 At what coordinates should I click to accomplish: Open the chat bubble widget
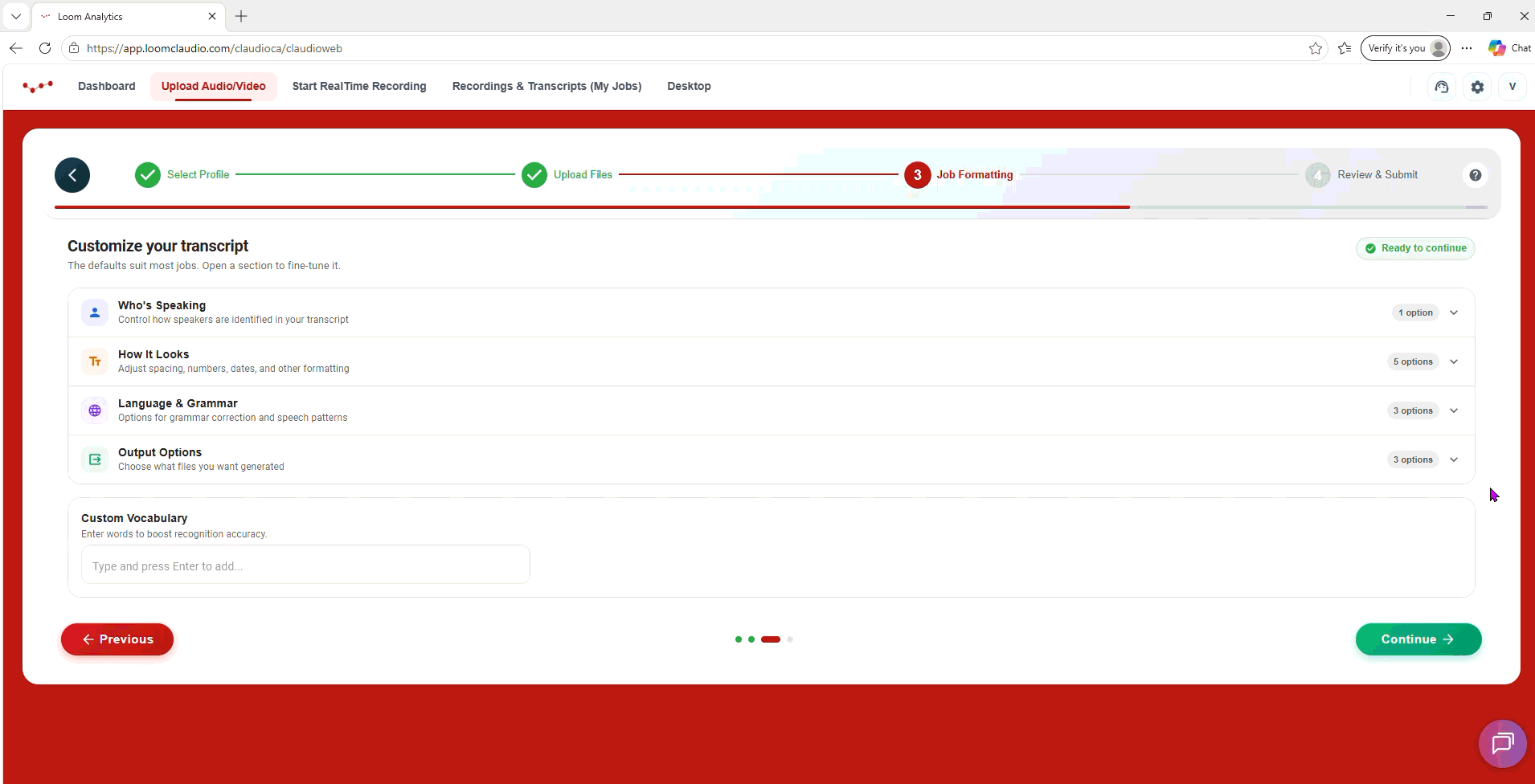[x=1503, y=744]
